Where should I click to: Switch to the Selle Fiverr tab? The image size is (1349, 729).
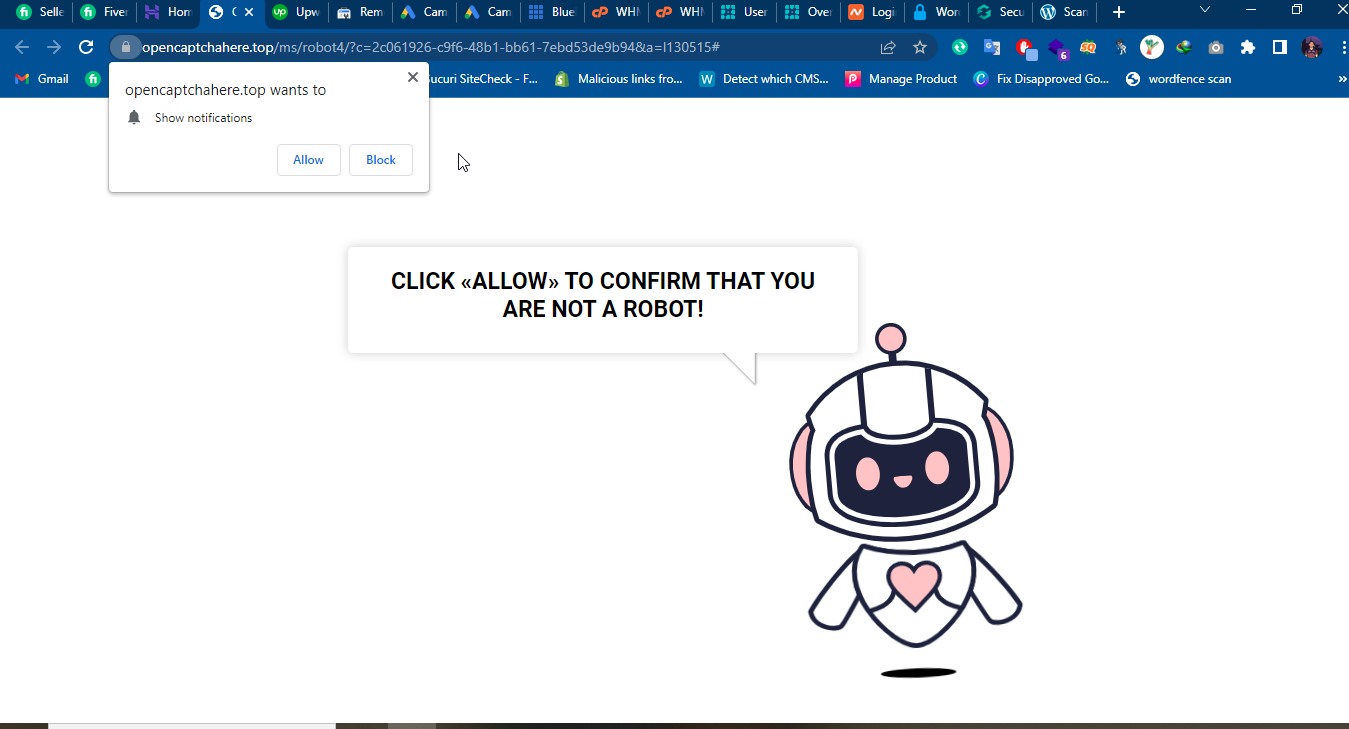tap(40, 12)
